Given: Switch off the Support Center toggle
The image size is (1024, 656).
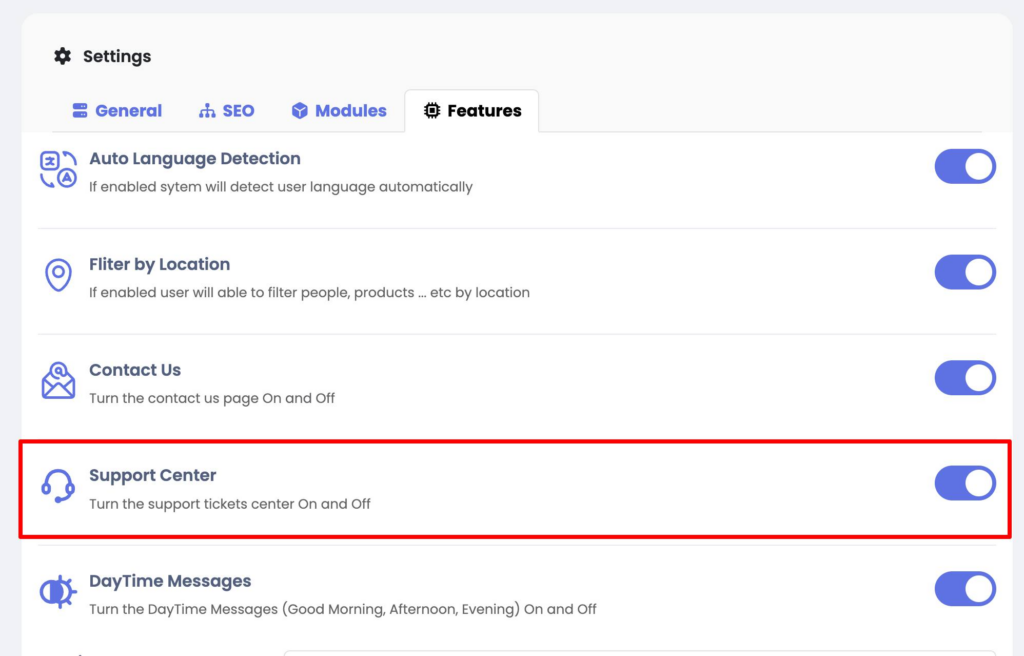Looking at the screenshot, I should (964, 483).
